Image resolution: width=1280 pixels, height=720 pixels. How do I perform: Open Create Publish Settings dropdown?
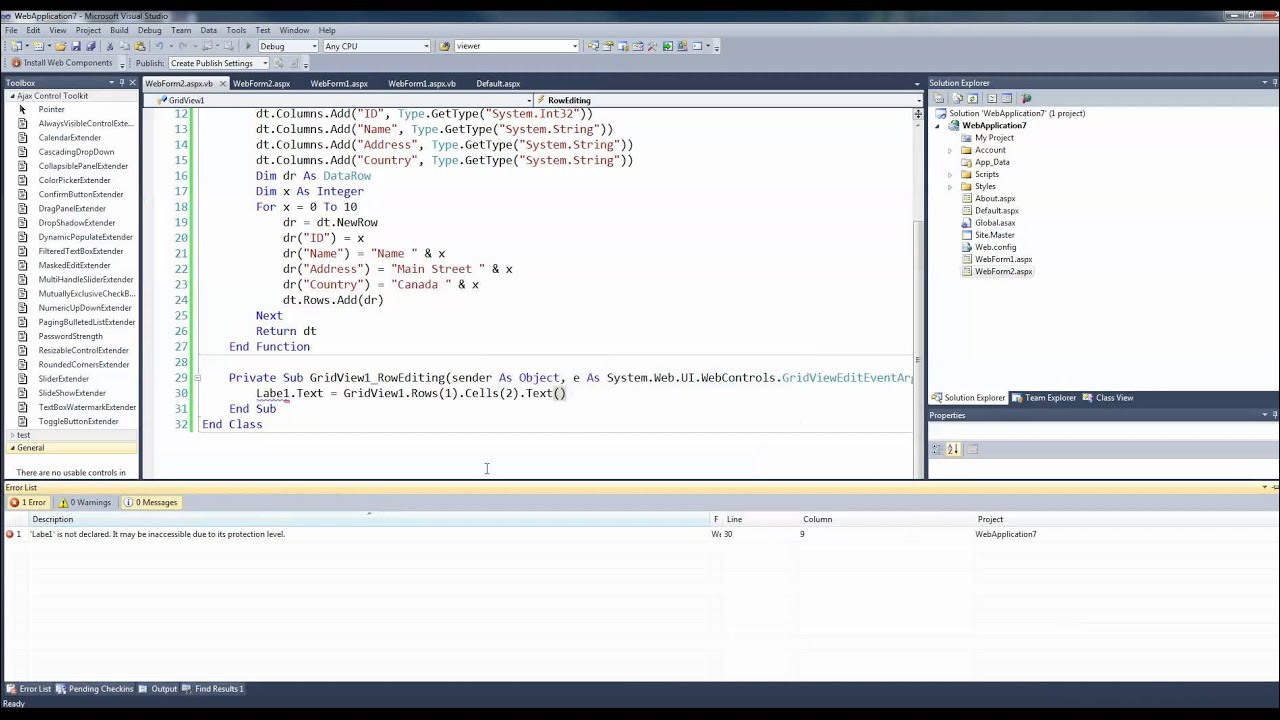click(265, 63)
